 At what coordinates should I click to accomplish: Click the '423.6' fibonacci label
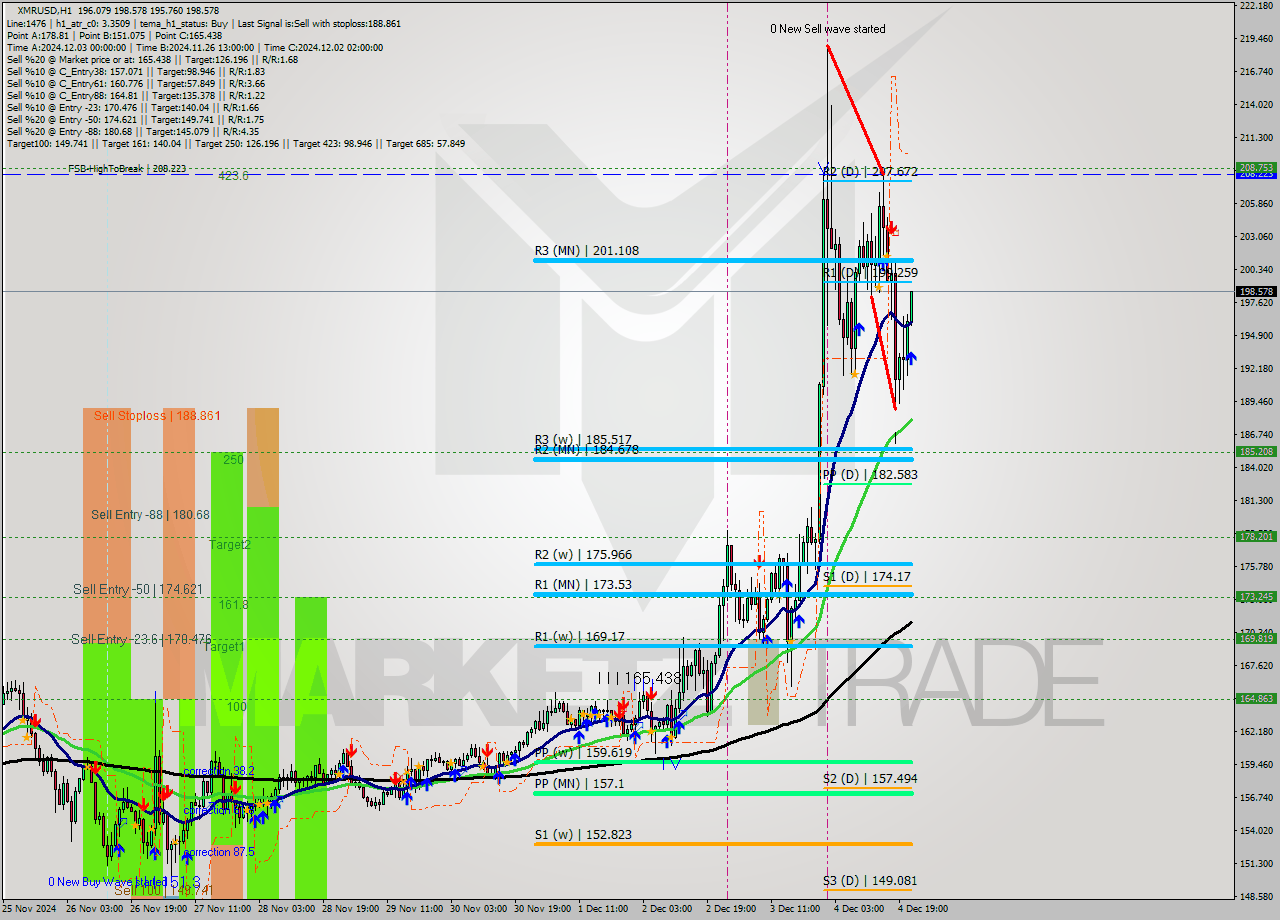tap(233, 175)
